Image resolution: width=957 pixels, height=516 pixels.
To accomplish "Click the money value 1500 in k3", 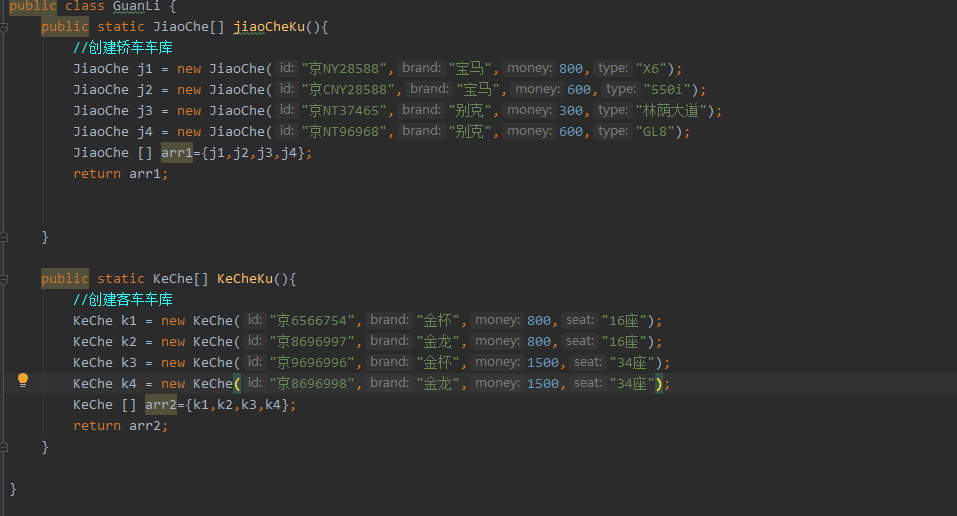I will tap(543, 363).
